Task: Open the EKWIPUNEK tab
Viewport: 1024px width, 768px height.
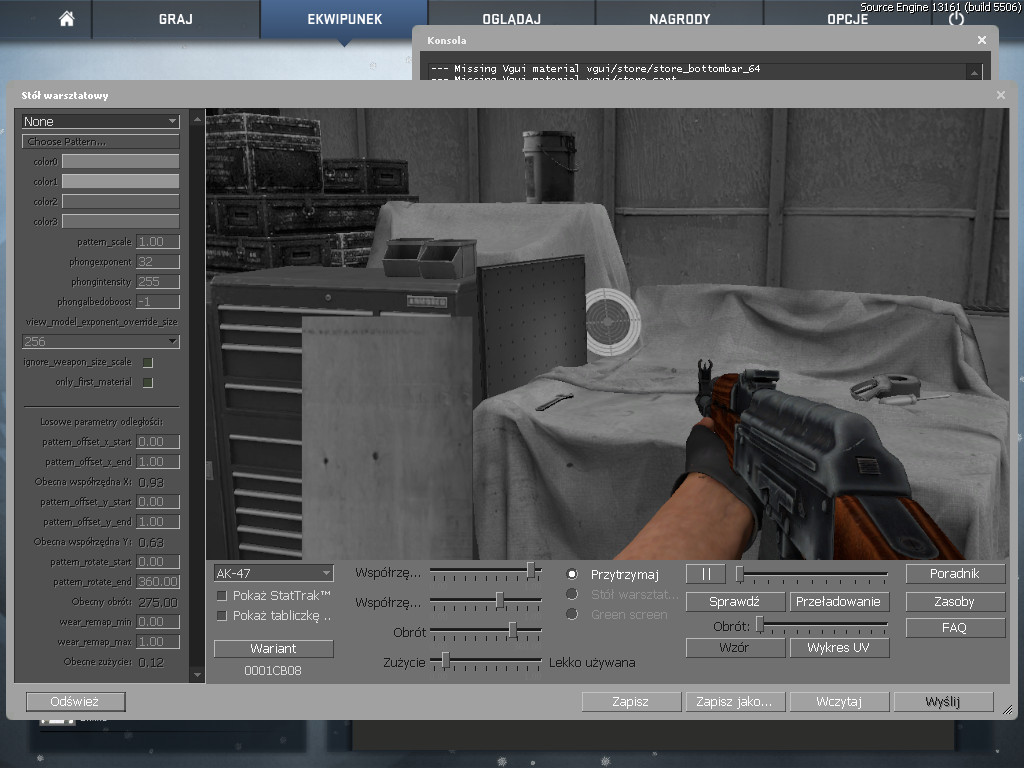Action: [344, 19]
